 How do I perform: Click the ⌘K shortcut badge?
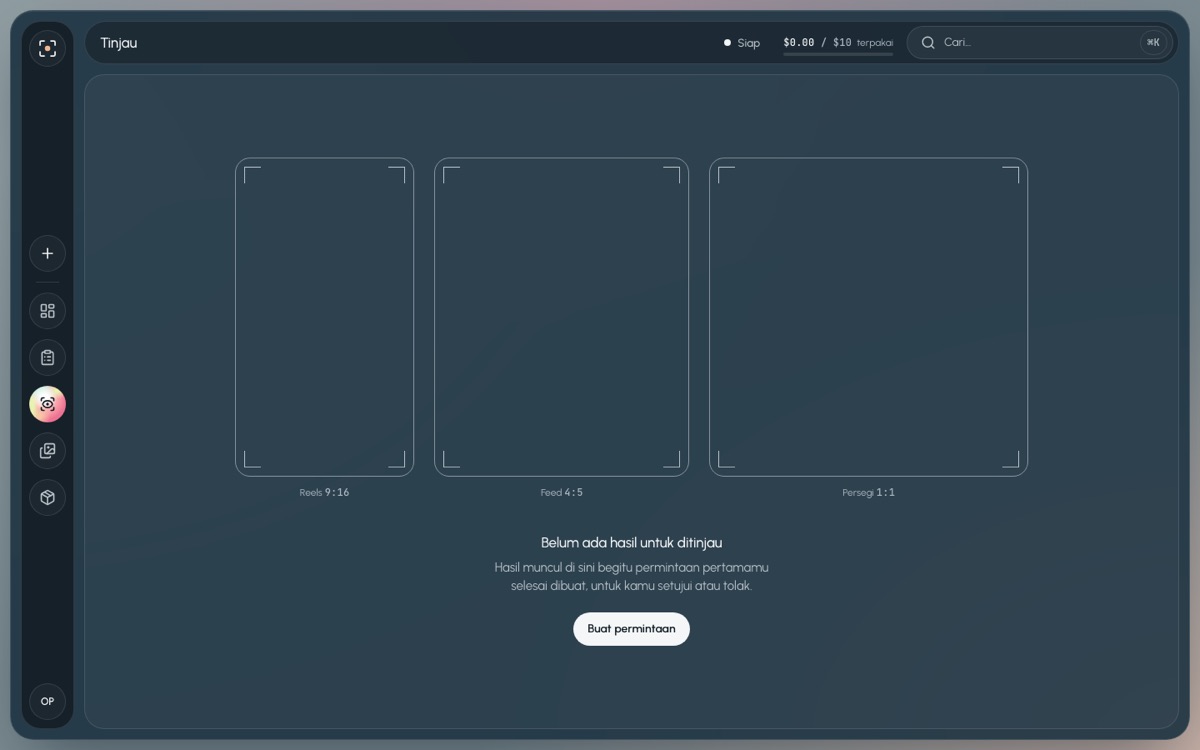(1153, 42)
